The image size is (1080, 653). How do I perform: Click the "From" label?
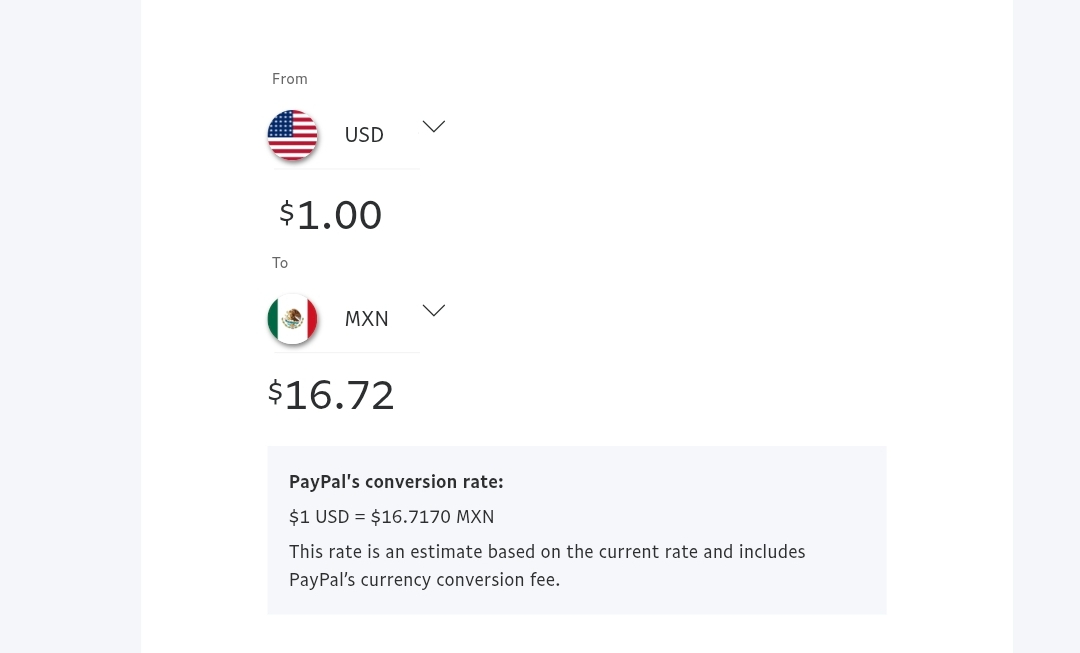click(290, 79)
